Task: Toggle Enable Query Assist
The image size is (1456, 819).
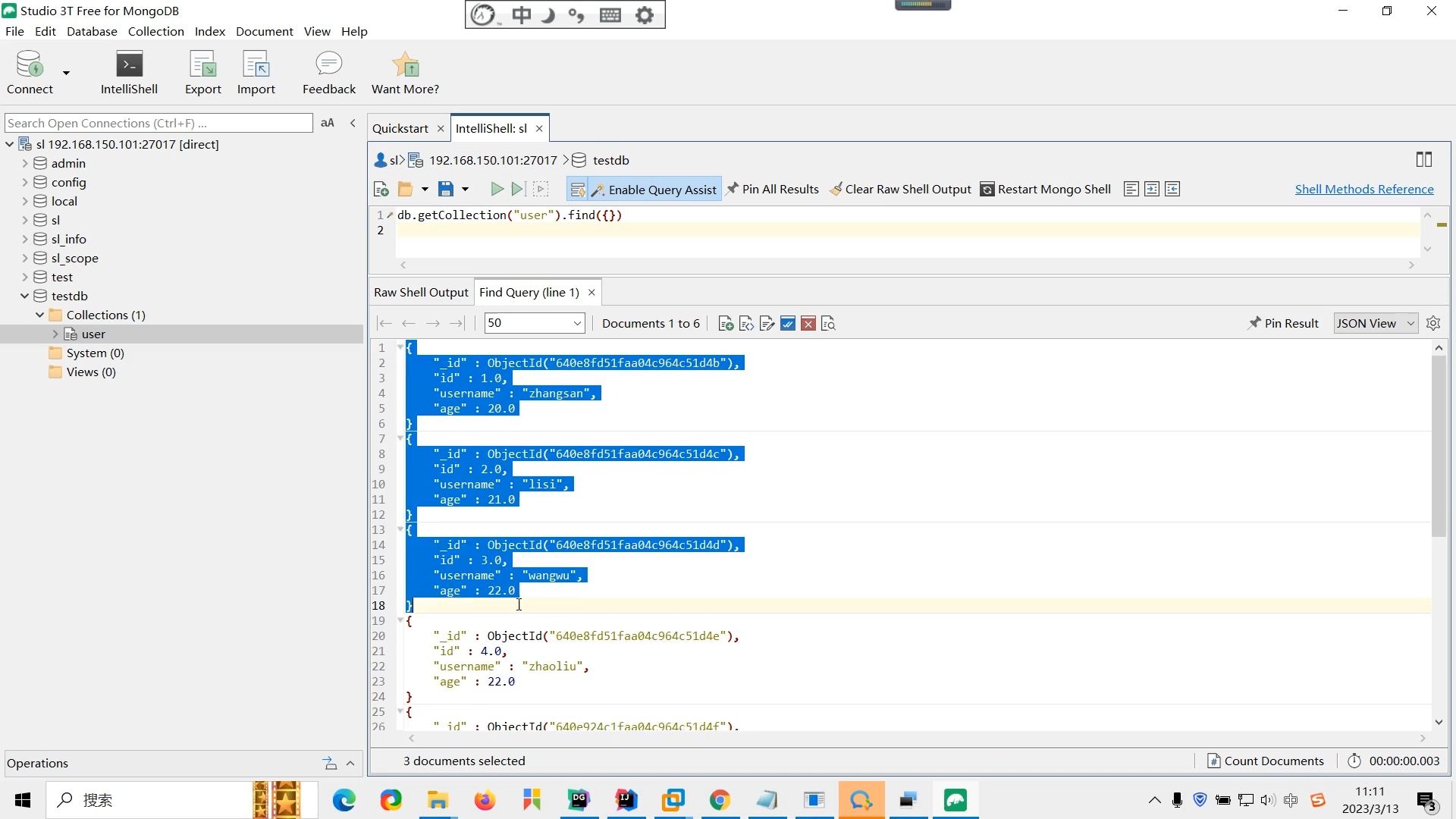Action: click(653, 190)
